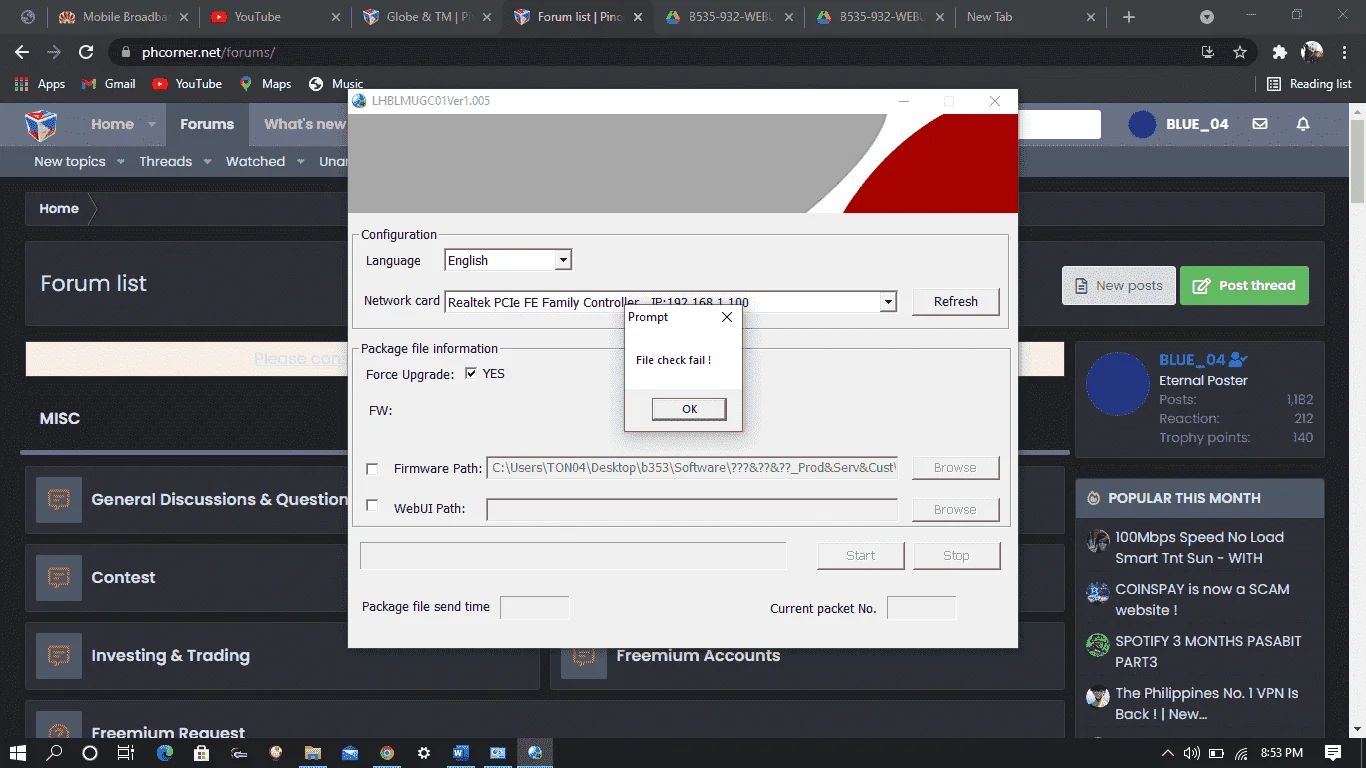This screenshot has height=768, width=1366.
Task: Tick the Firmware Path checkbox
Action: point(372,468)
